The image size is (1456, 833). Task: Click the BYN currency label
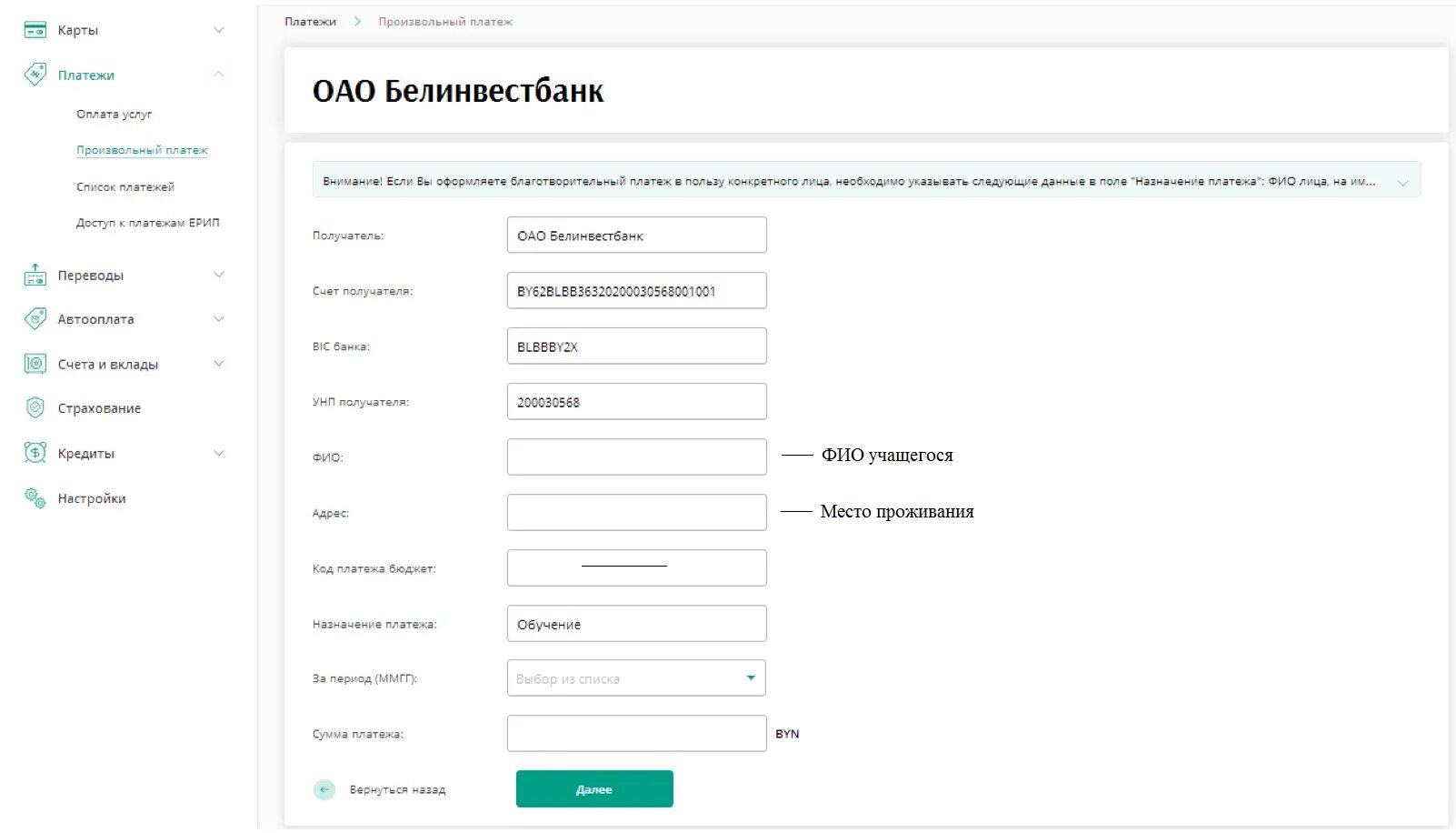tap(787, 734)
